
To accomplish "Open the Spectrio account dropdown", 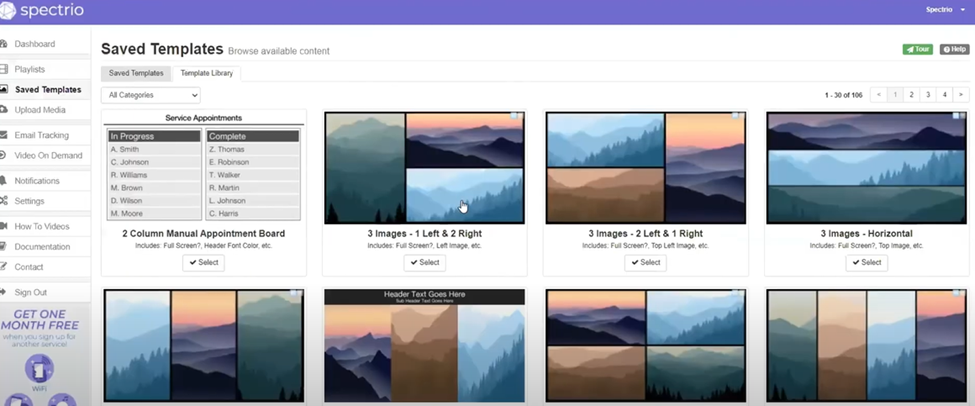I will (x=945, y=9).
